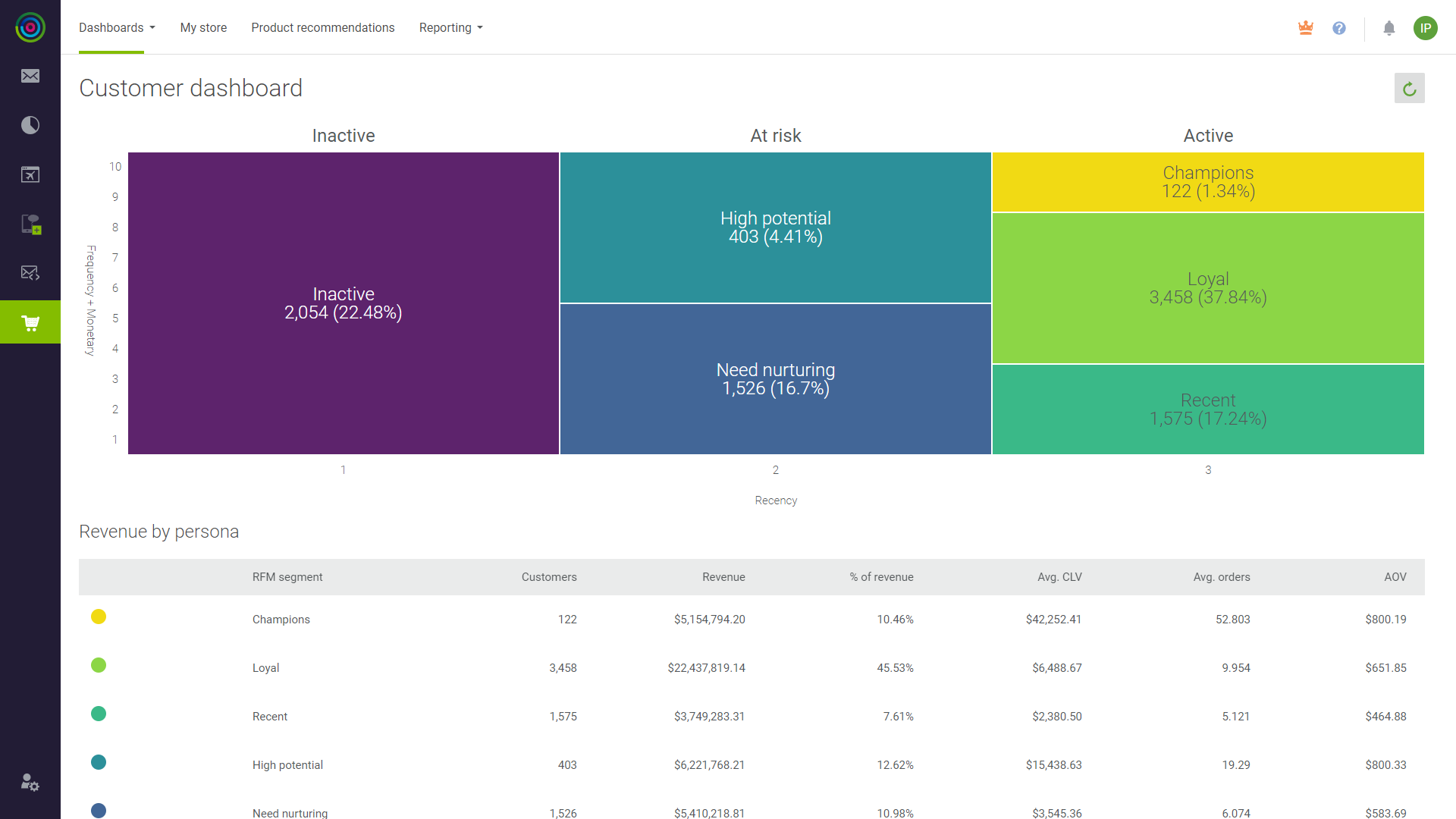Image resolution: width=1456 pixels, height=819 pixels.
Task: Open Product recommendations tab
Action: 323,28
